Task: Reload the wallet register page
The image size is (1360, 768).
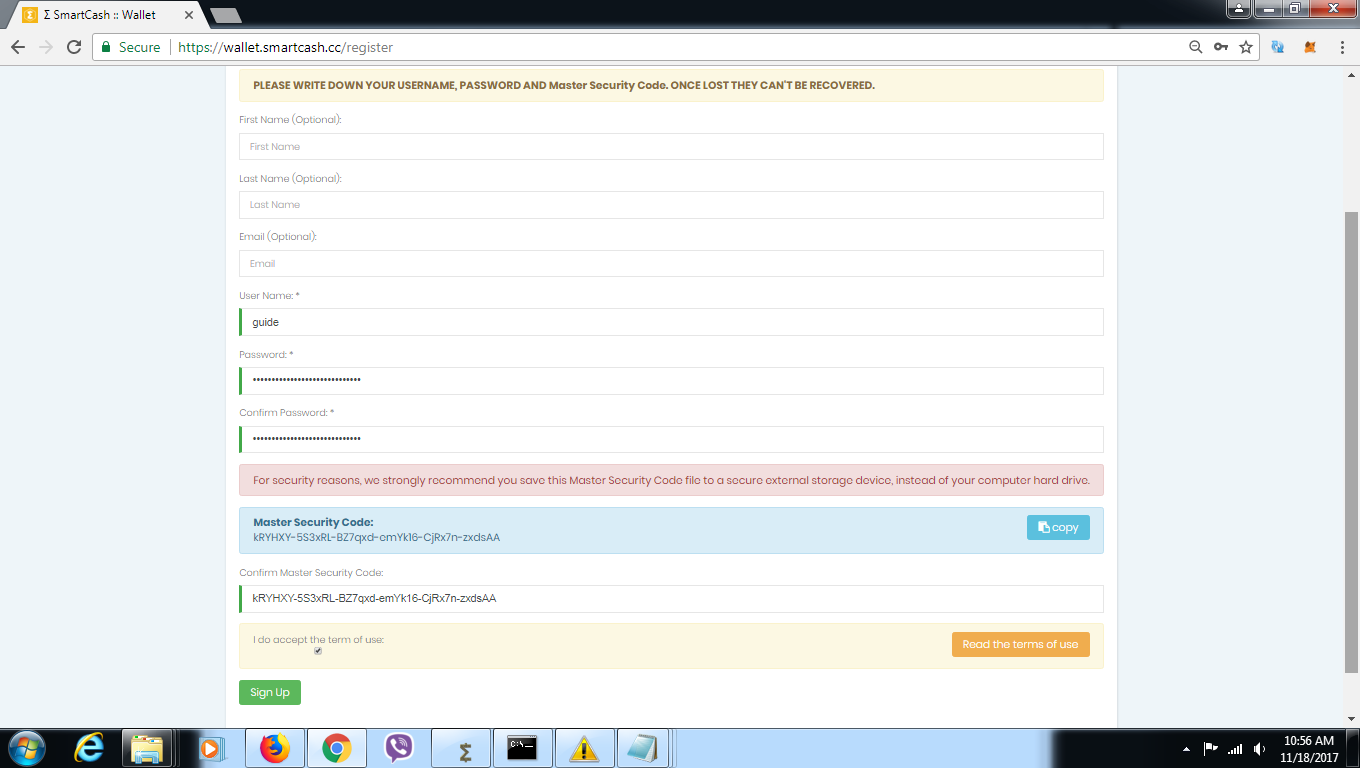Action: (73, 47)
